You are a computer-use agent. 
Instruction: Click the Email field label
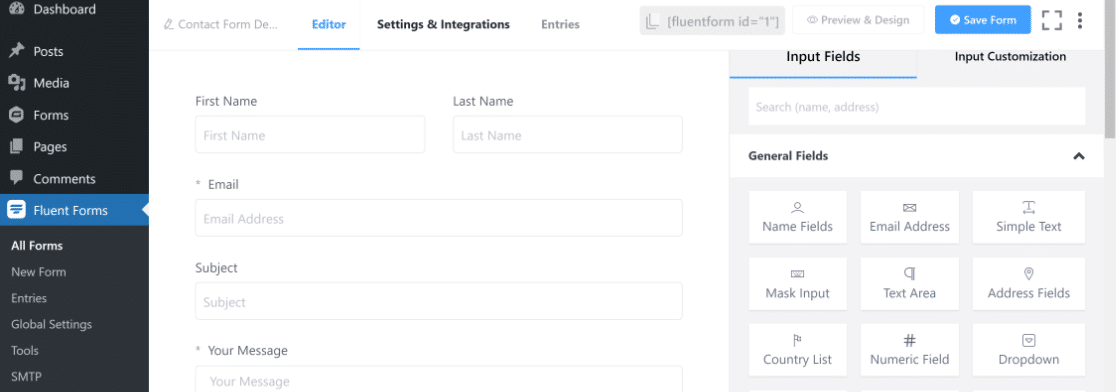[x=223, y=184]
